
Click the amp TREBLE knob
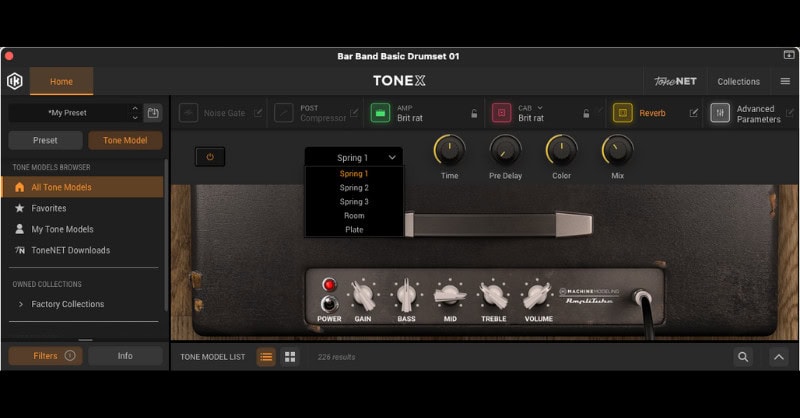(x=493, y=296)
